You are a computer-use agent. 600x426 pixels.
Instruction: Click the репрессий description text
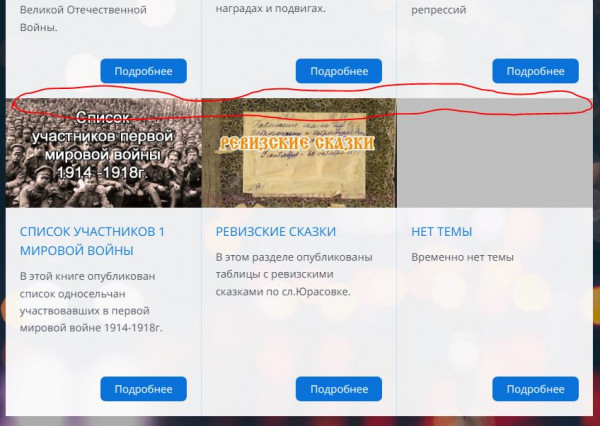click(439, 10)
